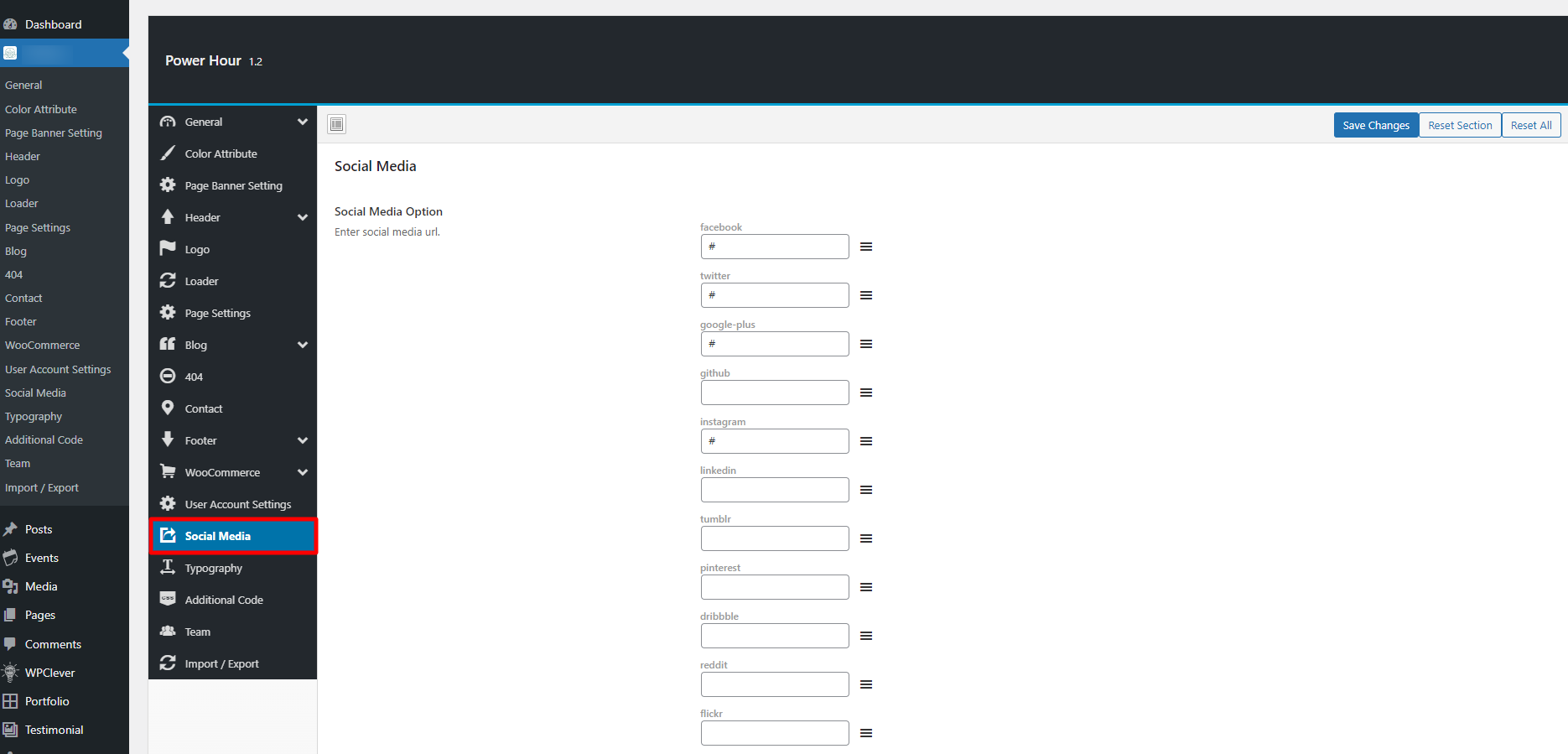This screenshot has width=1568, height=754.
Task: Click the drag handle next to reddit field
Action: point(866,684)
